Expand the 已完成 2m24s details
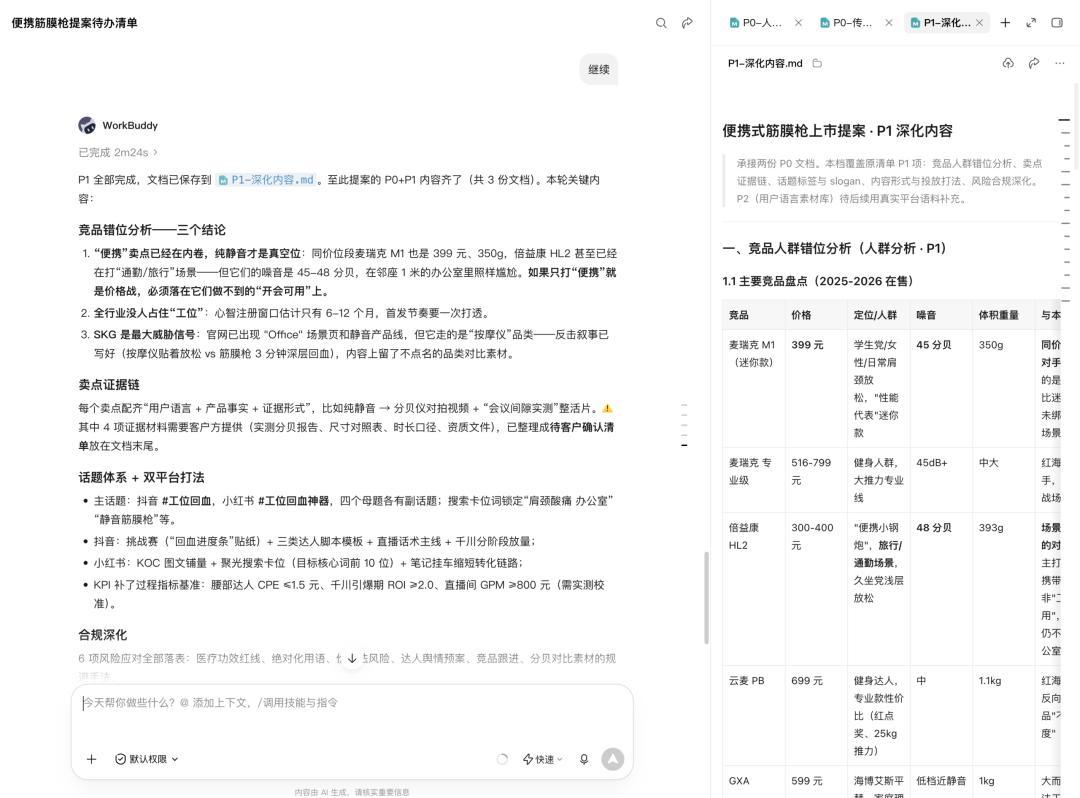Screen dimensions: 1080x798 [x=118, y=152]
